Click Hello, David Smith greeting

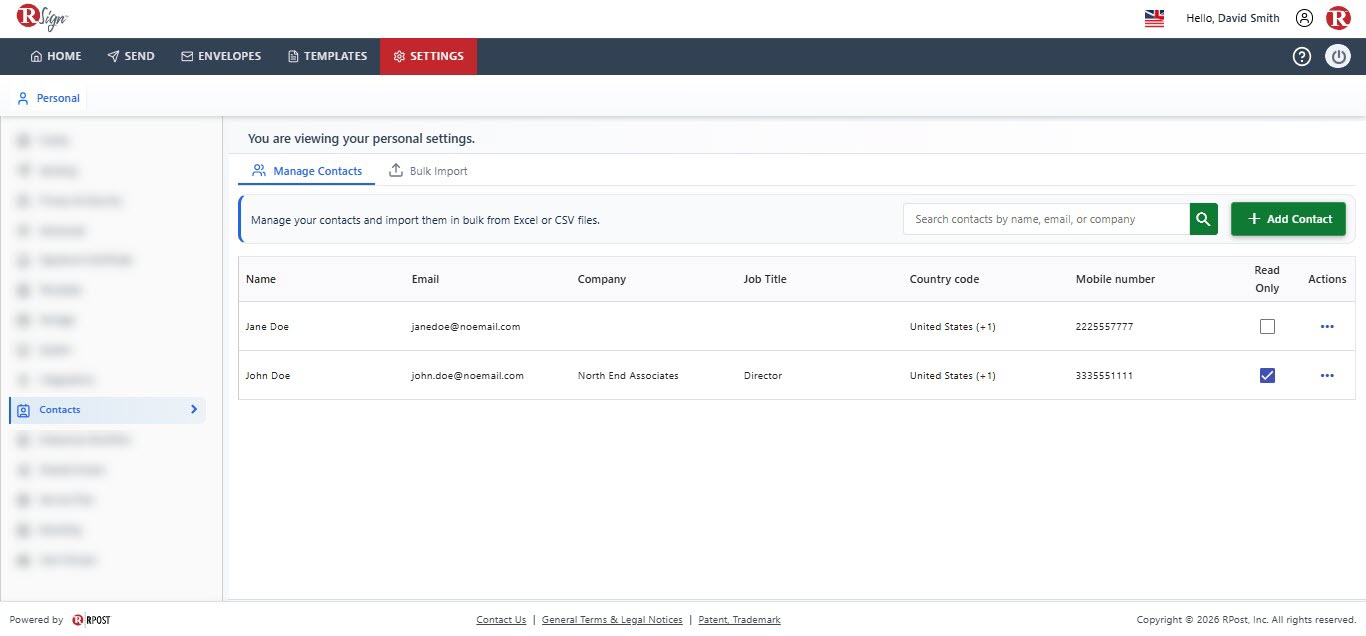click(x=1233, y=18)
